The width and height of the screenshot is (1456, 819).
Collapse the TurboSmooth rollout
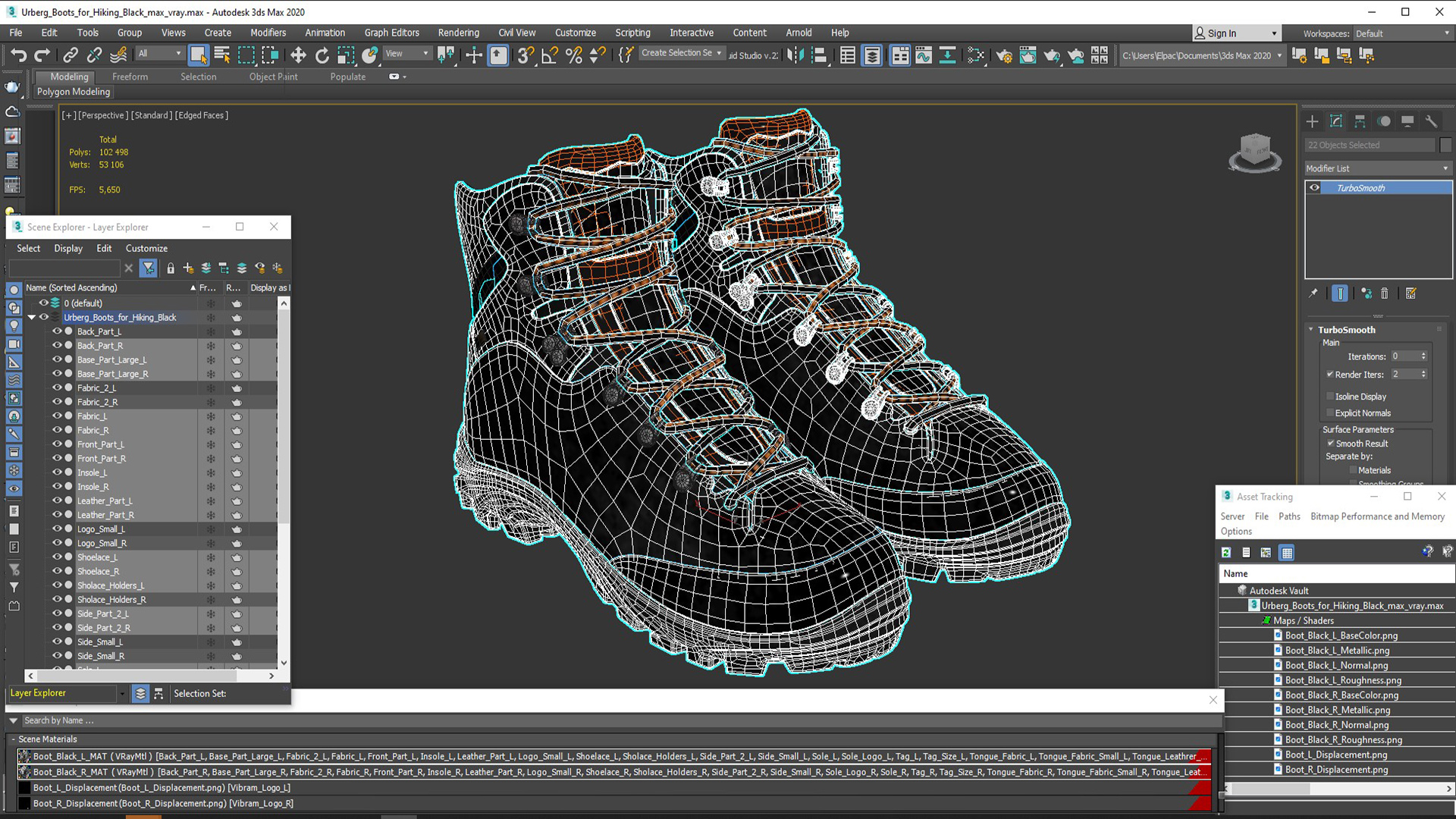[x=1311, y=329]
